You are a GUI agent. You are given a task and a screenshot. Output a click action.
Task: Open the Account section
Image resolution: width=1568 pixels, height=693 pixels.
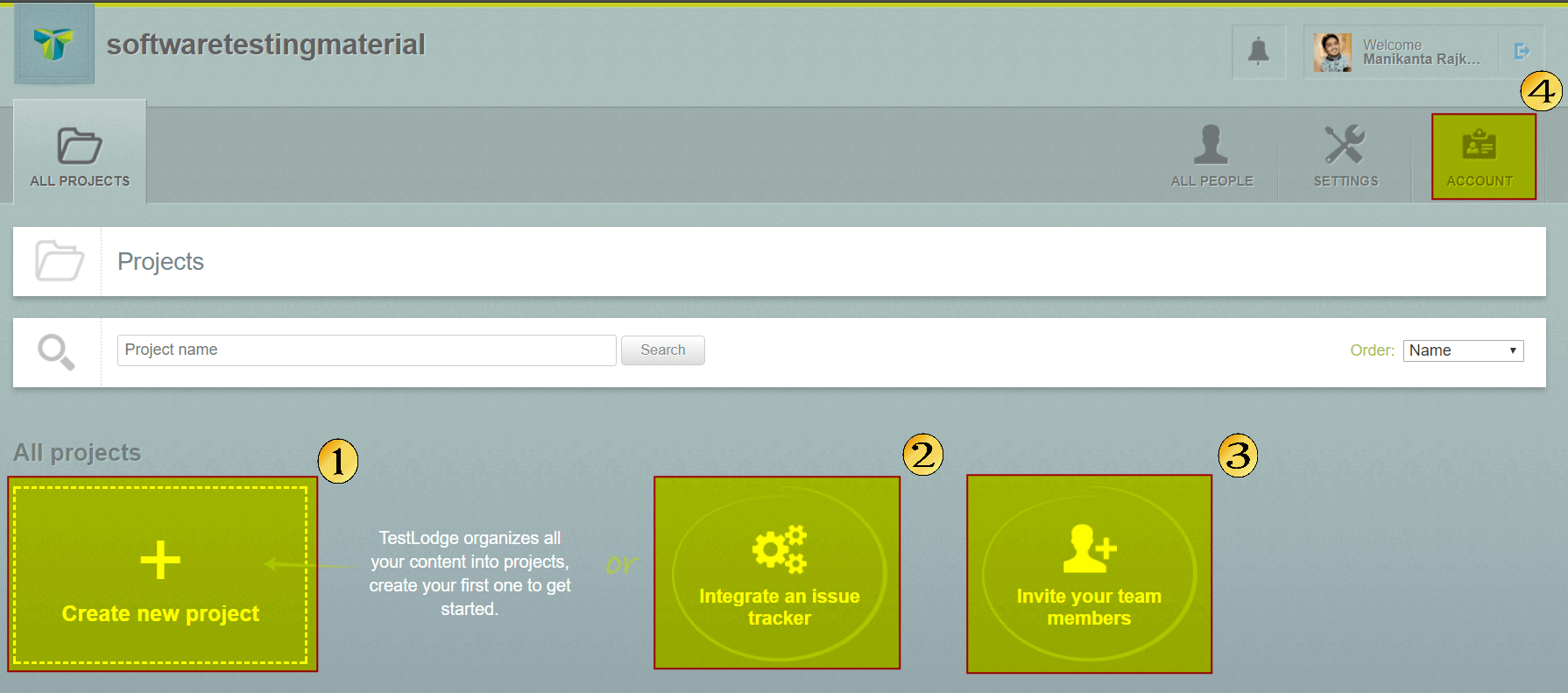(1484, 157)
